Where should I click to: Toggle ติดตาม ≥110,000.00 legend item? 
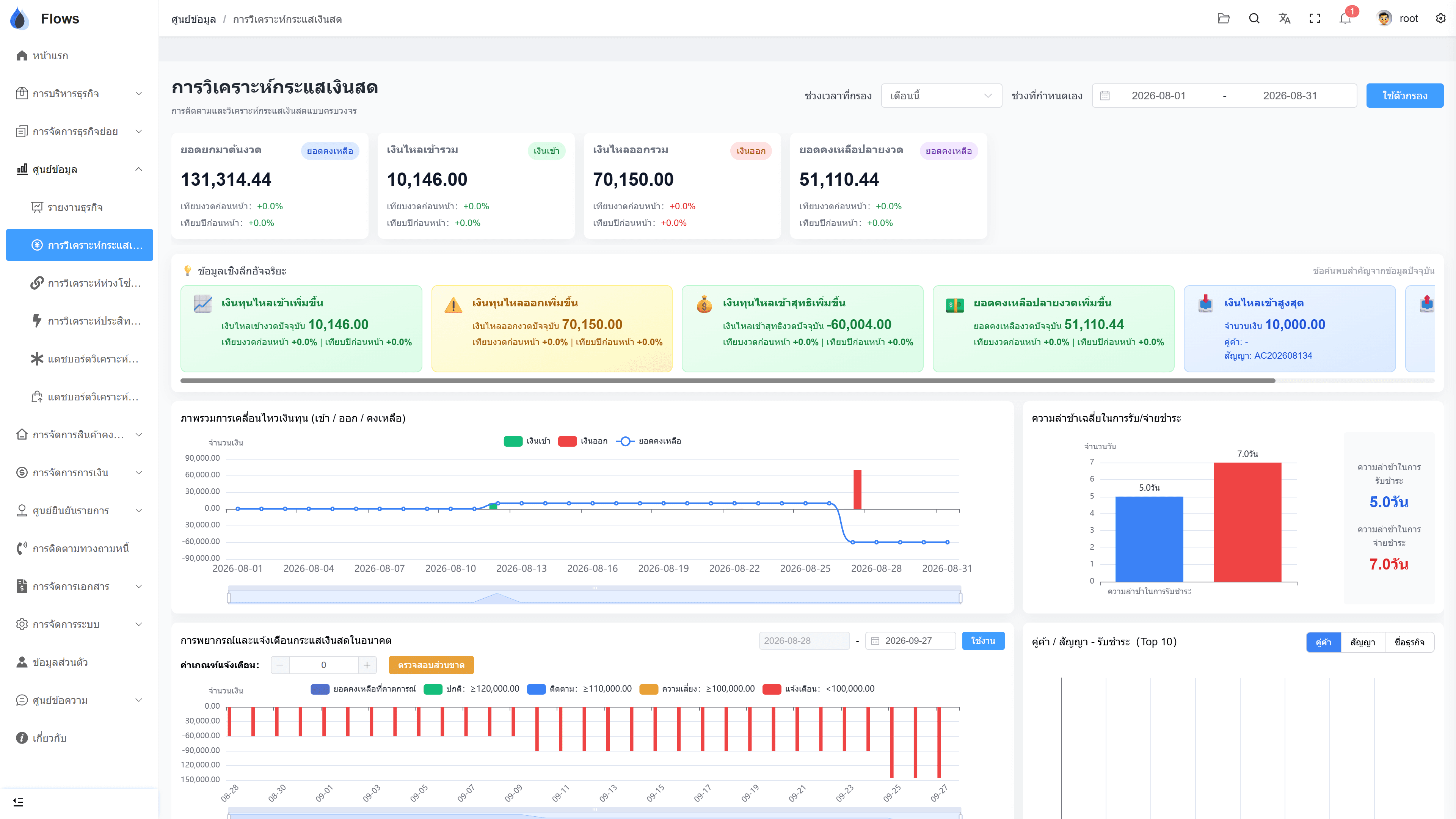579,689
